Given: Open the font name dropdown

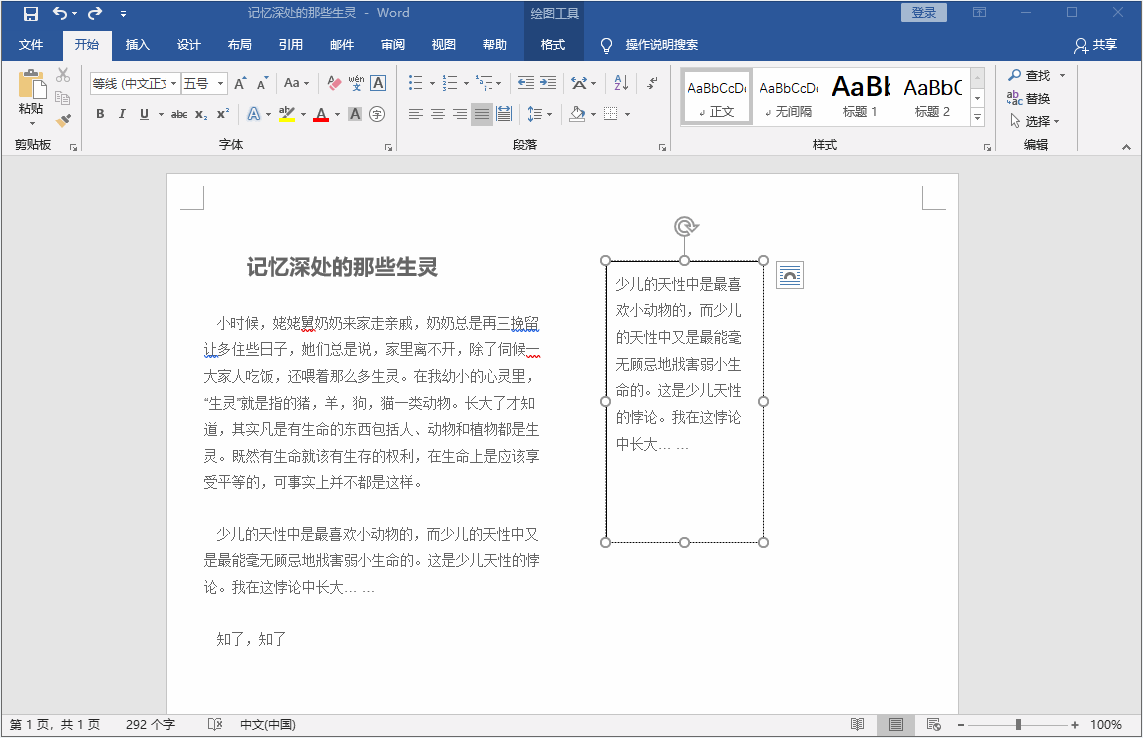Looking at the screenshot, I should pos(173,84).
